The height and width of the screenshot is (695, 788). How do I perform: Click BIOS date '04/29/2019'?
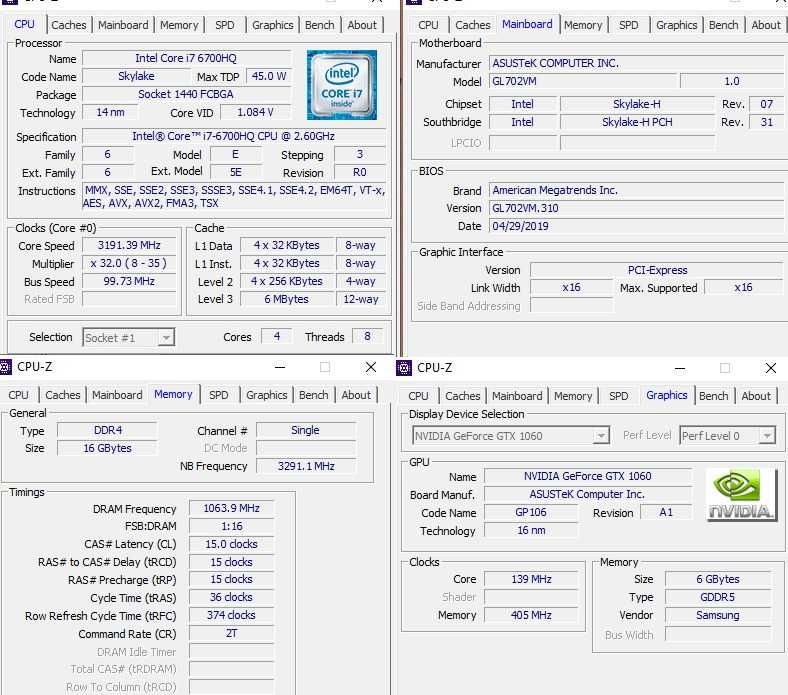tap(638, 226)
